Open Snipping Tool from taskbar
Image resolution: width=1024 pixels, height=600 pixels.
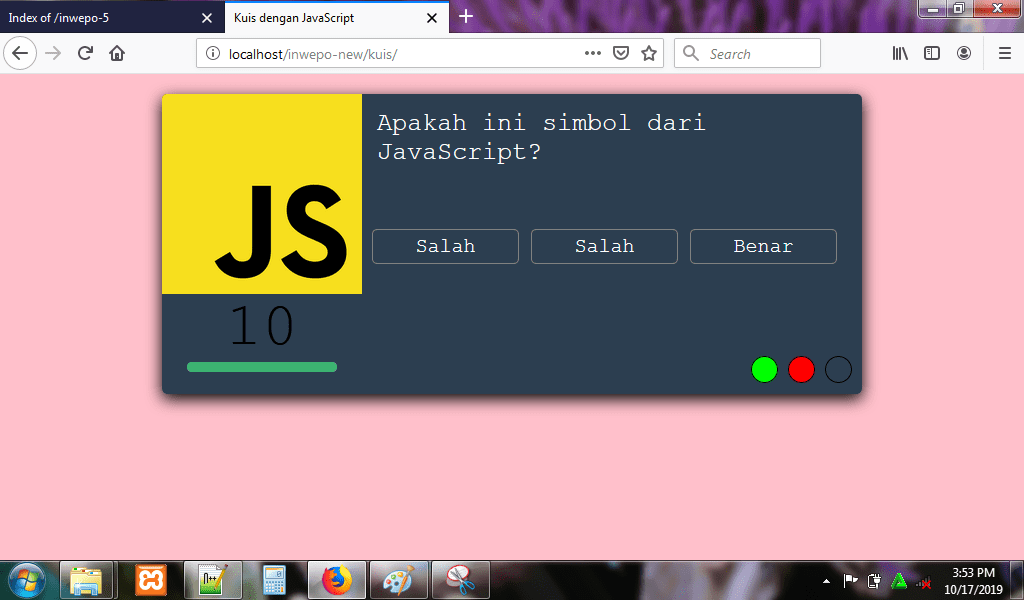coord(460,580)
